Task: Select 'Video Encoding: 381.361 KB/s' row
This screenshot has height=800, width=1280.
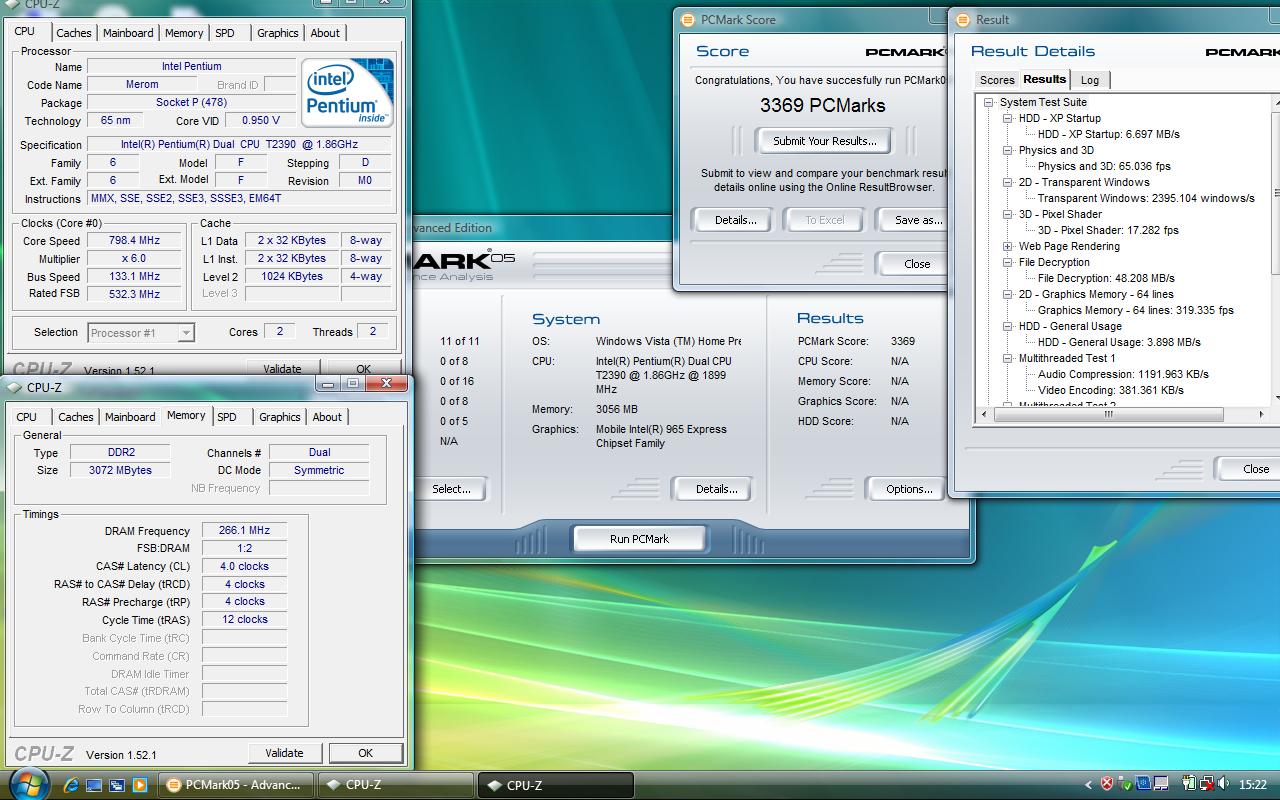Action: pyautogui.click(x=1110, y=390)
